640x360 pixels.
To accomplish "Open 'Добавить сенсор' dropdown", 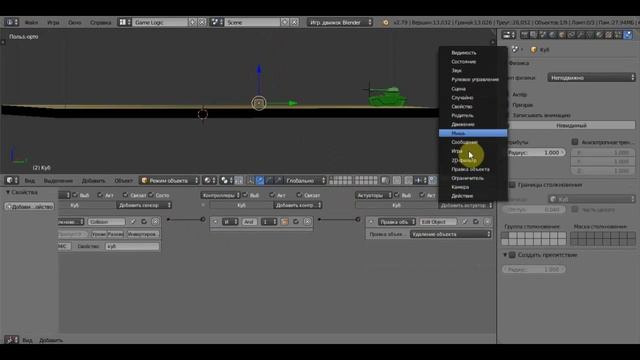I will click(144, 205).
